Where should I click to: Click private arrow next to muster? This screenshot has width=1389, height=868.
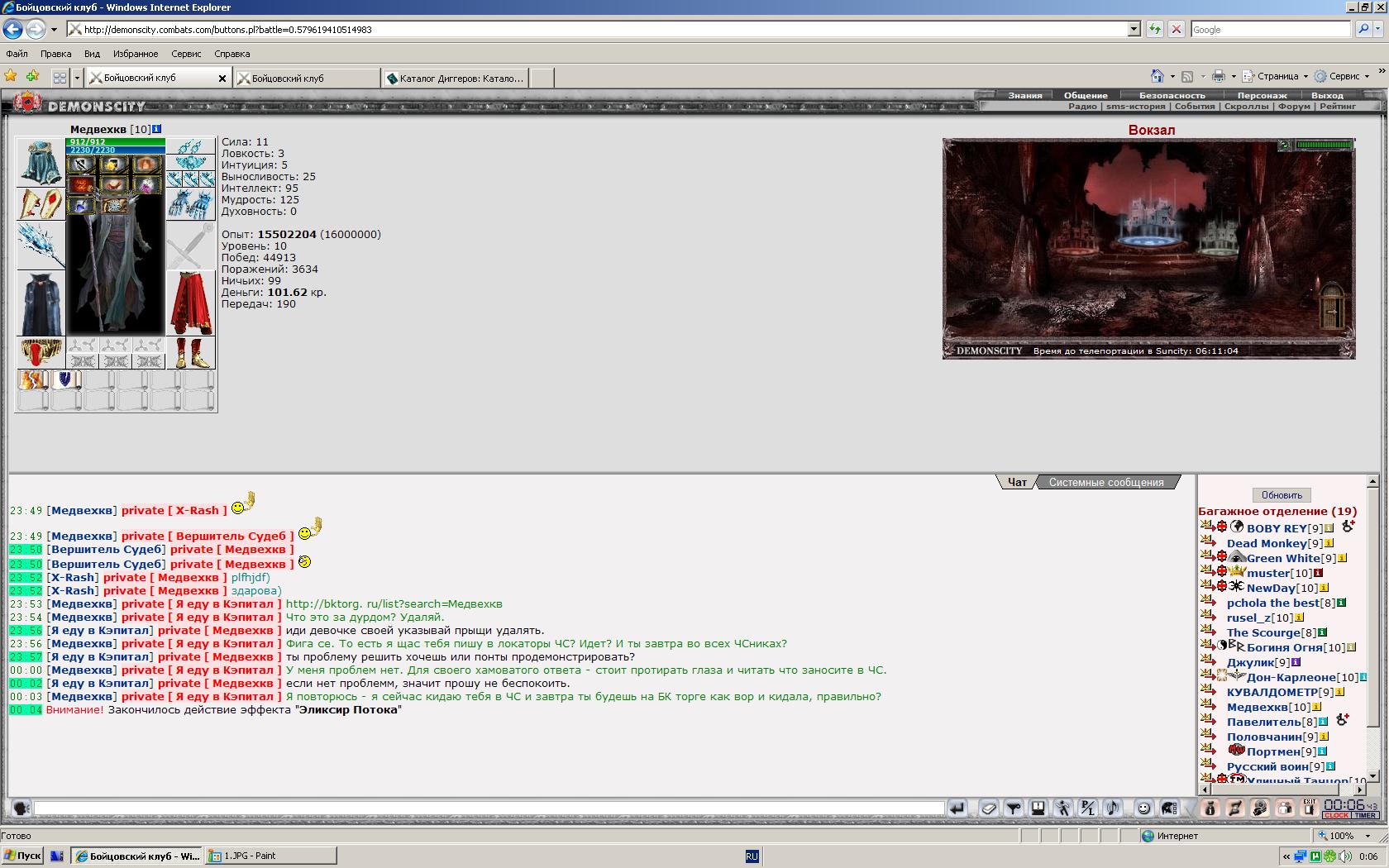[1207, 572]
